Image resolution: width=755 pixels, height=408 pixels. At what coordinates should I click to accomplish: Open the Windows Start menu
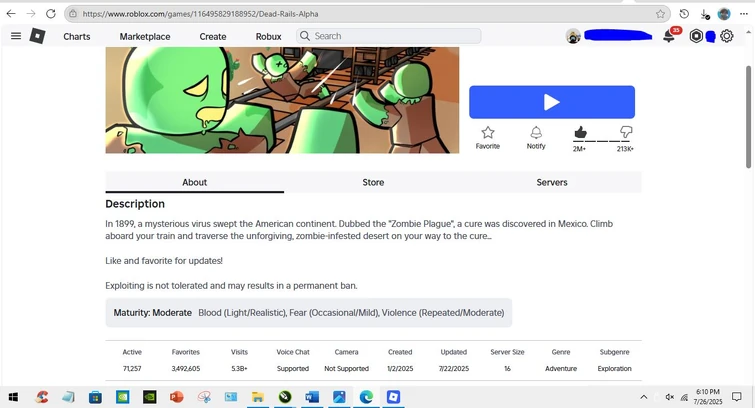(13, 397)
